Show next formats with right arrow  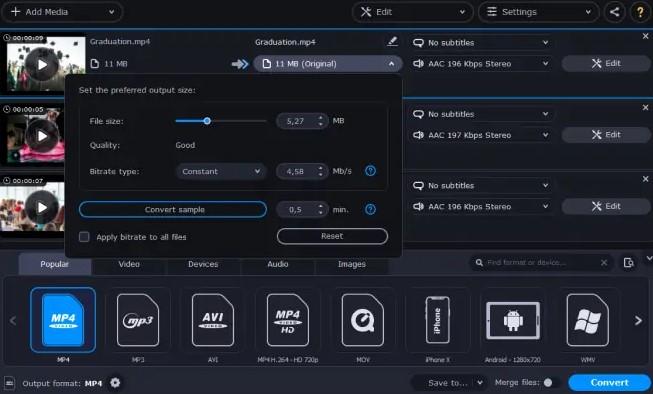(638, 320)
